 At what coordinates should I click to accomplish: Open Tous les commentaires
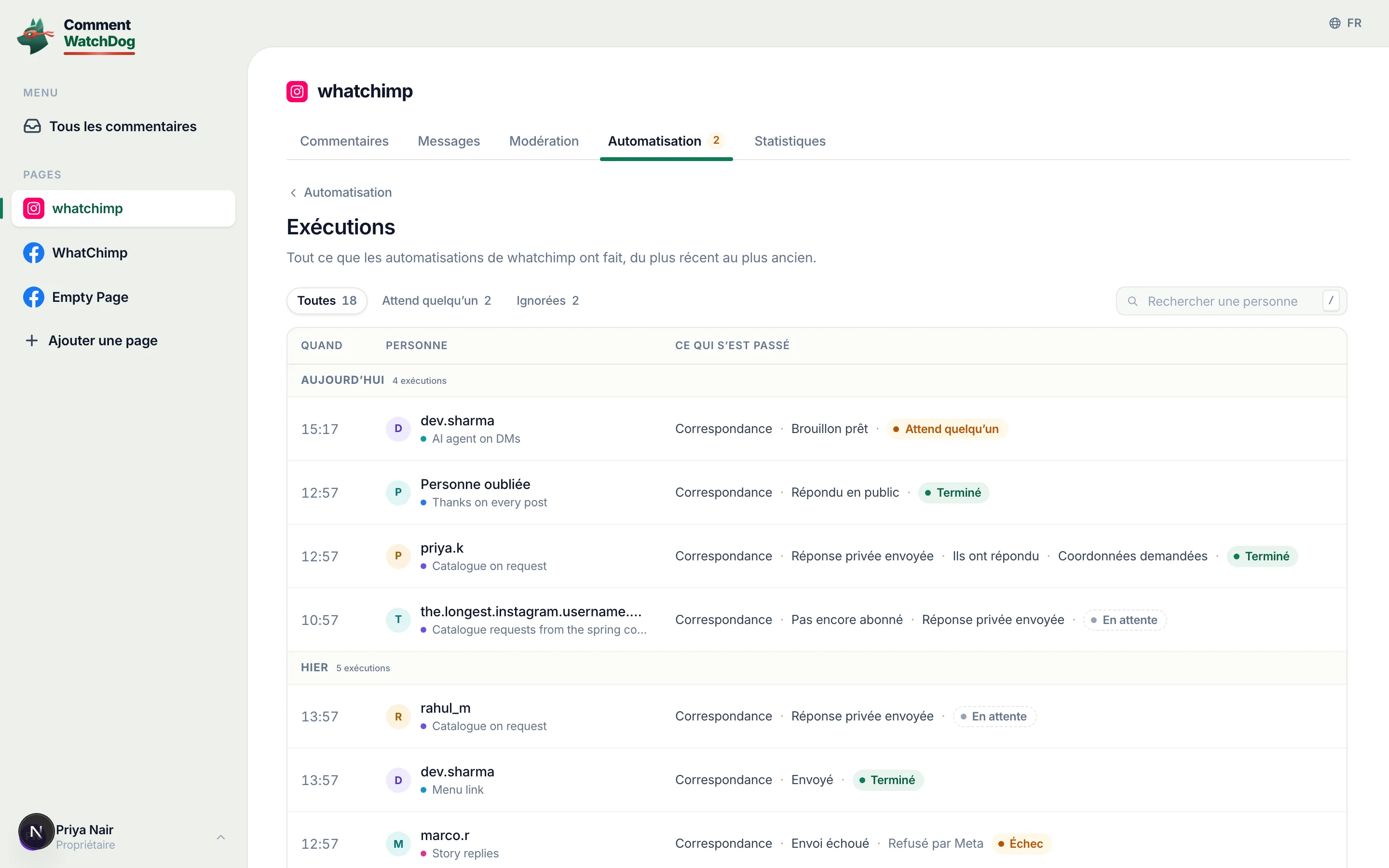123,126
